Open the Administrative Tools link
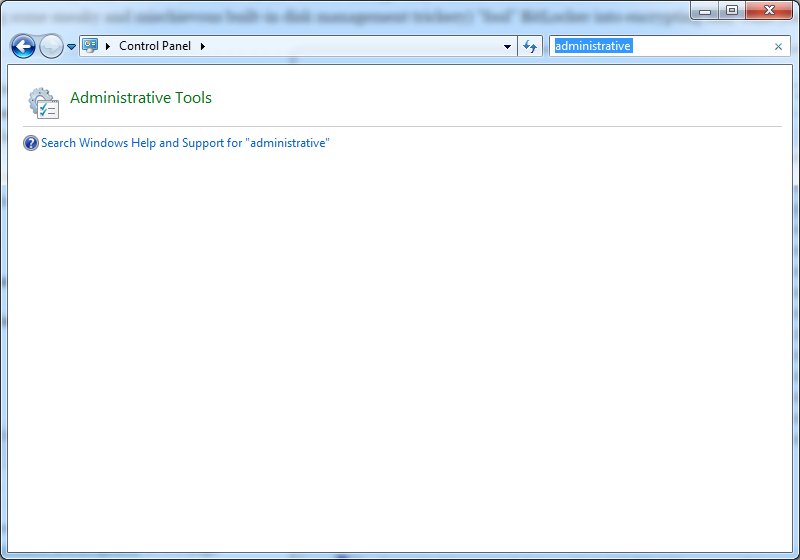This screenshot has height=560, width=800. pos(141,98)
